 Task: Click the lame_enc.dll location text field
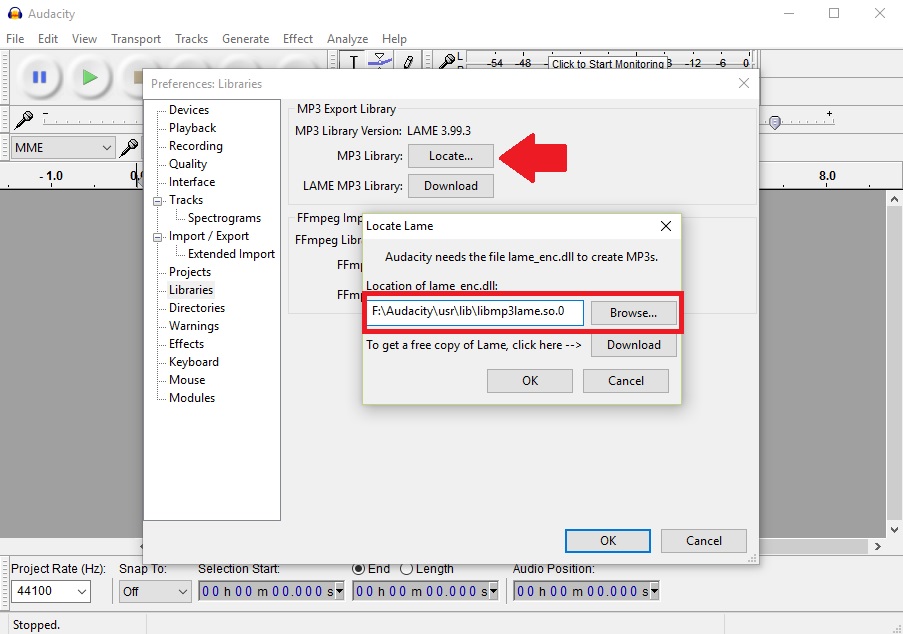click(x=475, y=312)
